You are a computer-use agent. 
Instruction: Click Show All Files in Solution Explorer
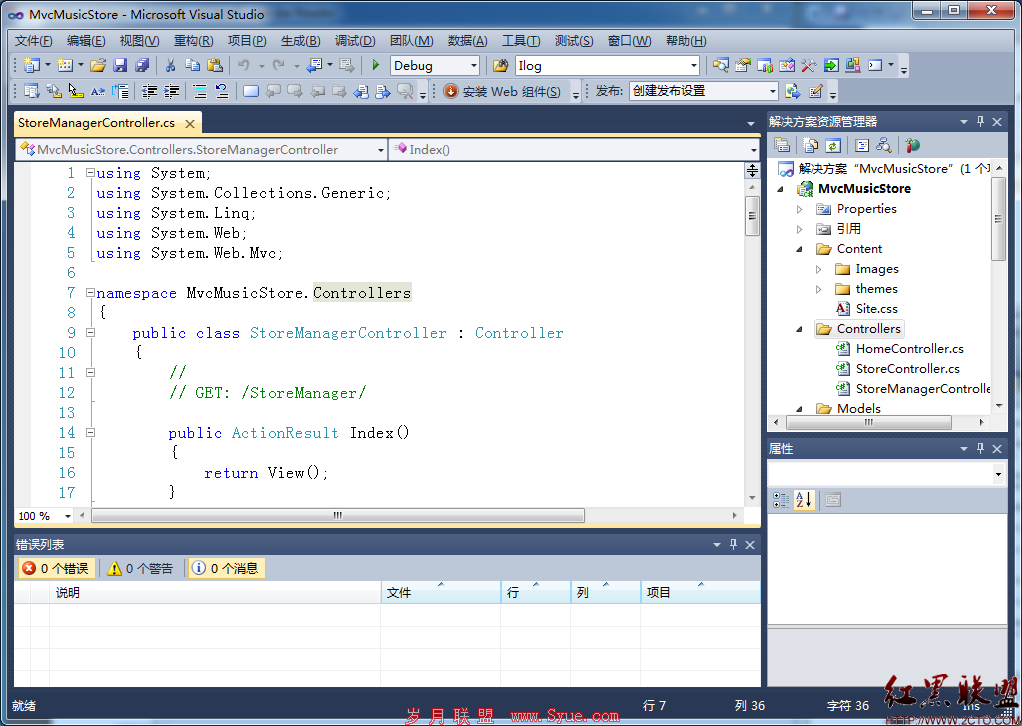(810, 145)
